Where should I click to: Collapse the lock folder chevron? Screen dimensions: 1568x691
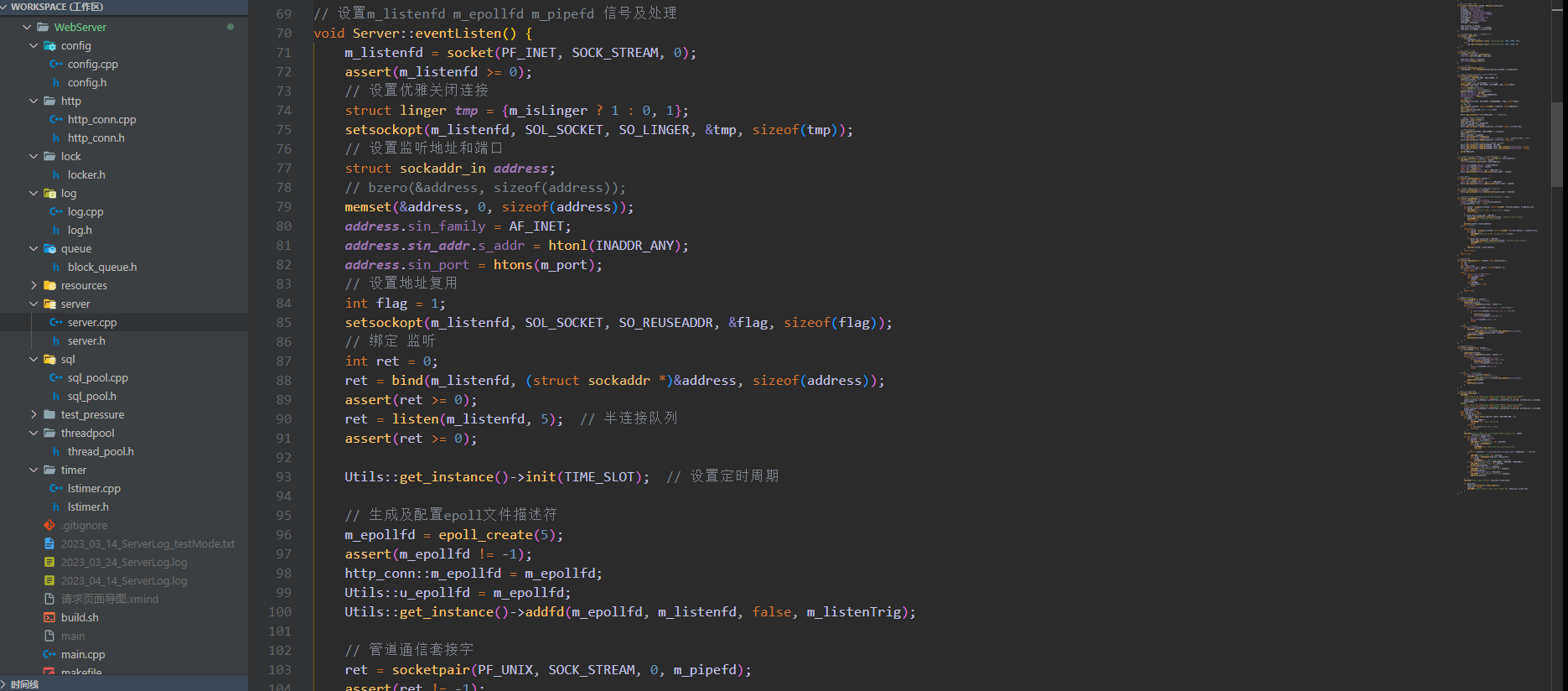point(34,156)
